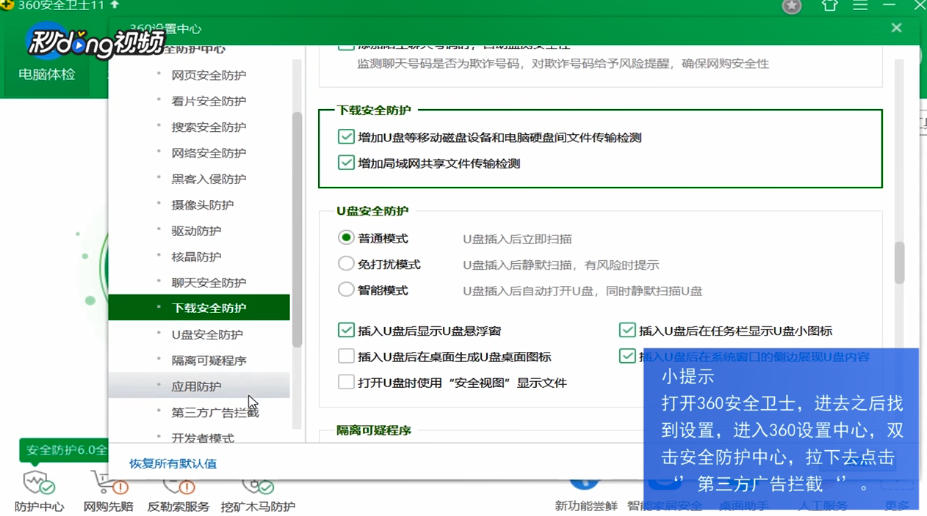The image size is (927, 516).
Task: Toggle 插入U盘后显示U盘悬浮窗 checkbox
Action: (346, 330)
